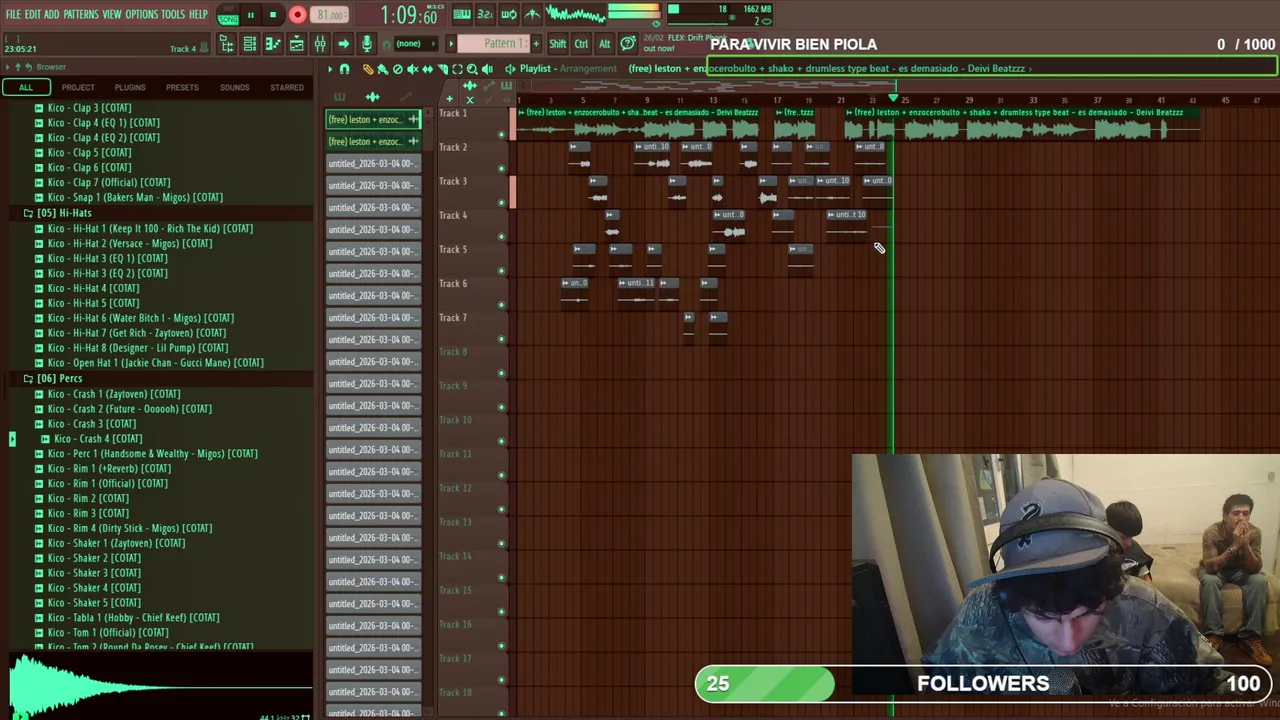This screenshot has height=720, width=1280.
Task: Click the green X icon above Track 1
Action: [x=470, y=99]
